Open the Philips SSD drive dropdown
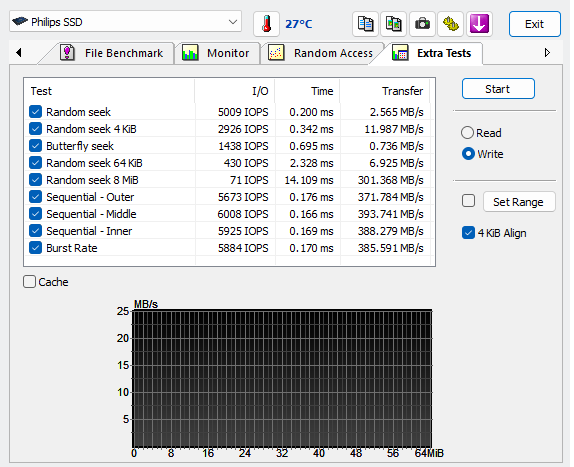Screen dimensions: 574x467 point(125,22)
